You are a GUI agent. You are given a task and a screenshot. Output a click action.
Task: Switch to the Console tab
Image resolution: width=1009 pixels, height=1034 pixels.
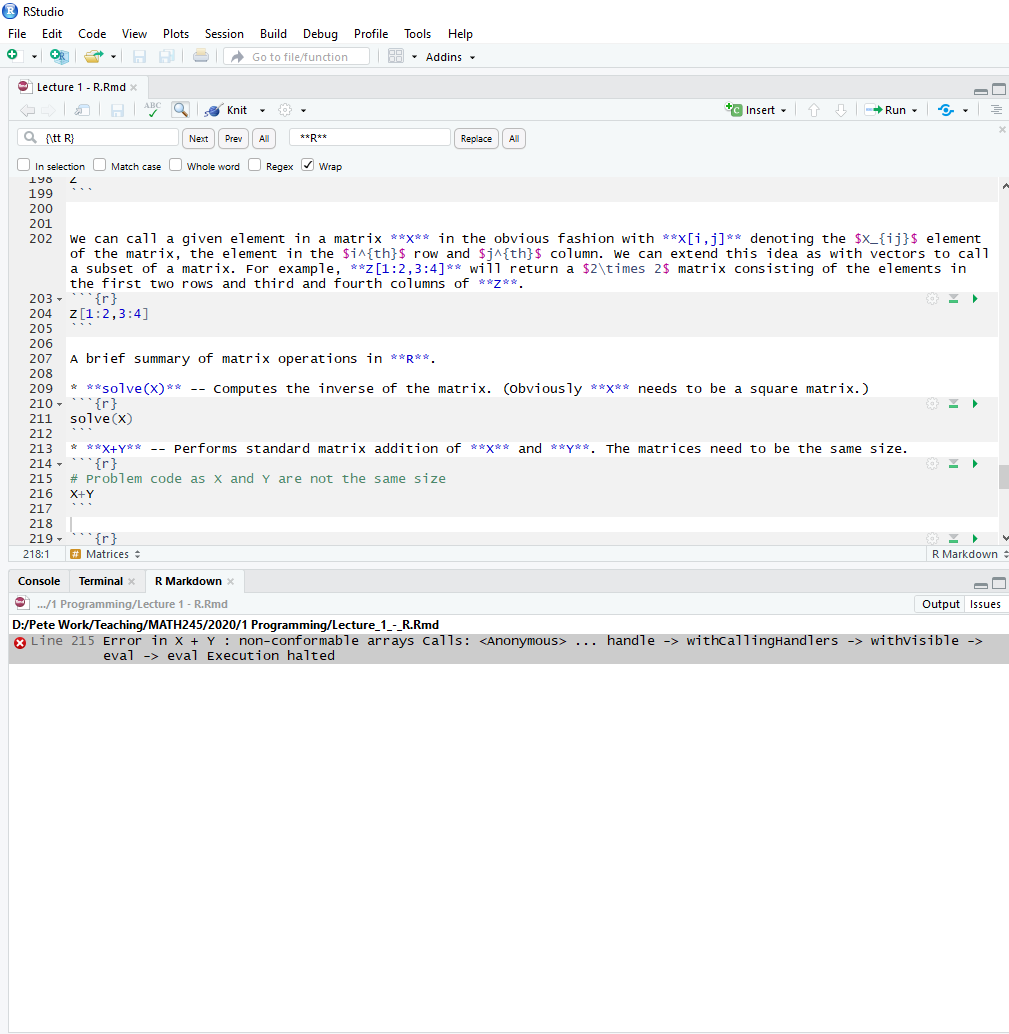39,581
